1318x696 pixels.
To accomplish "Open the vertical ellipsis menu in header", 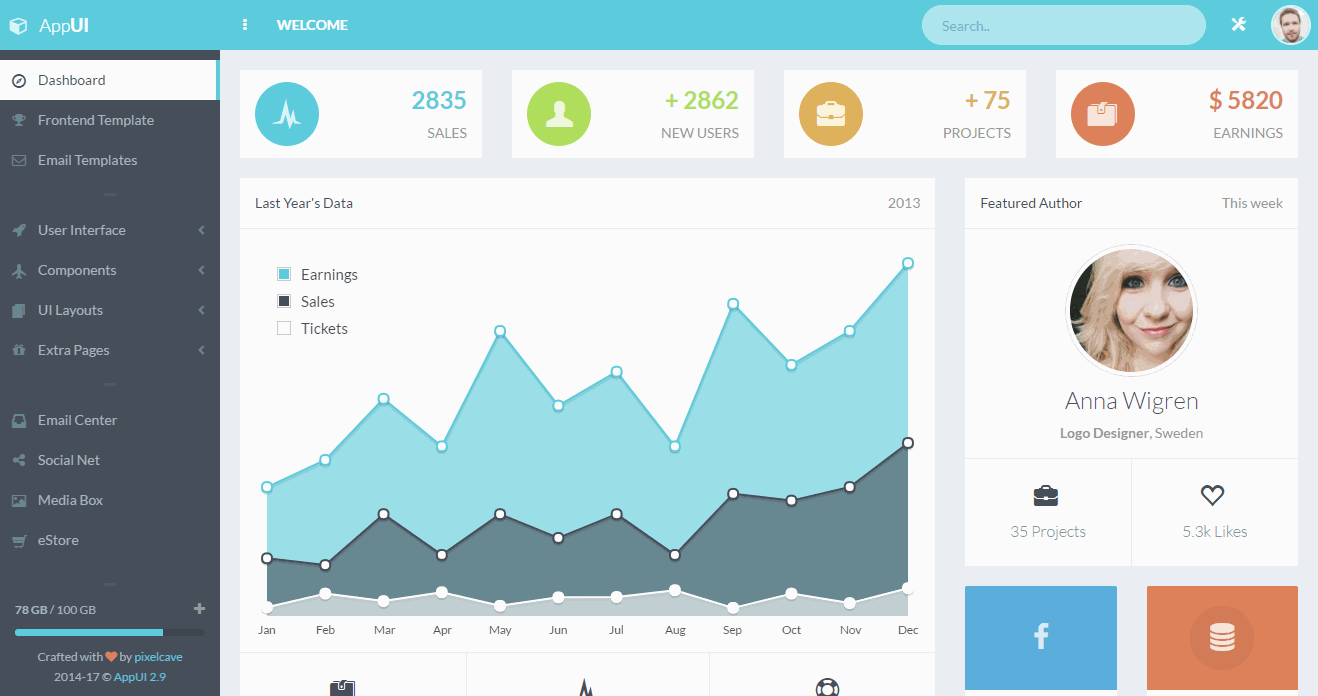I will coord(245,25).
